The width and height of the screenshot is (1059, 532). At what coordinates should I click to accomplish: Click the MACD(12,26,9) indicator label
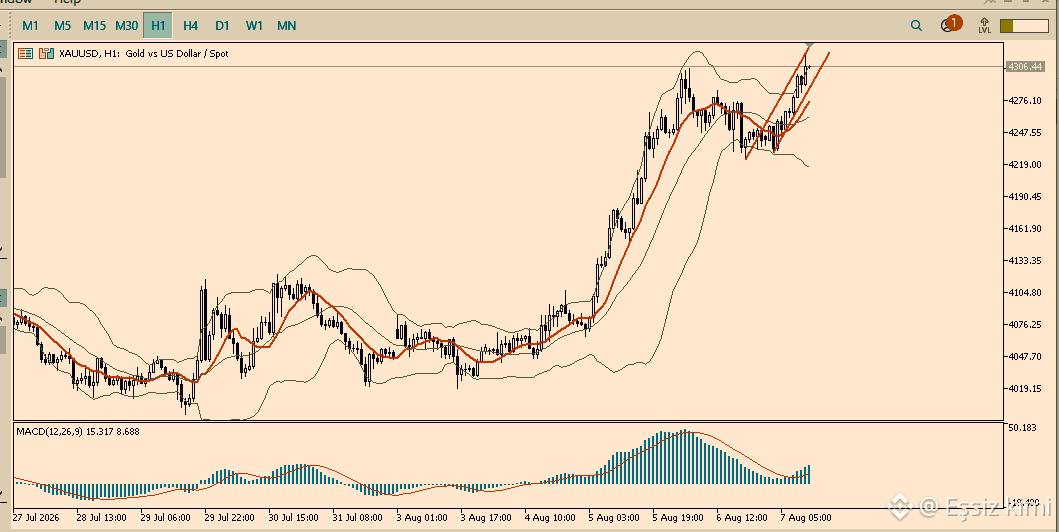point(78,431)
